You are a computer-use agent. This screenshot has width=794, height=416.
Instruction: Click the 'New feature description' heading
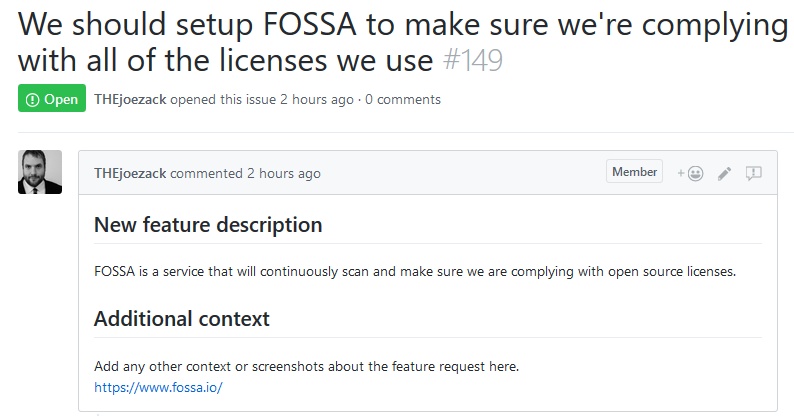208,225
